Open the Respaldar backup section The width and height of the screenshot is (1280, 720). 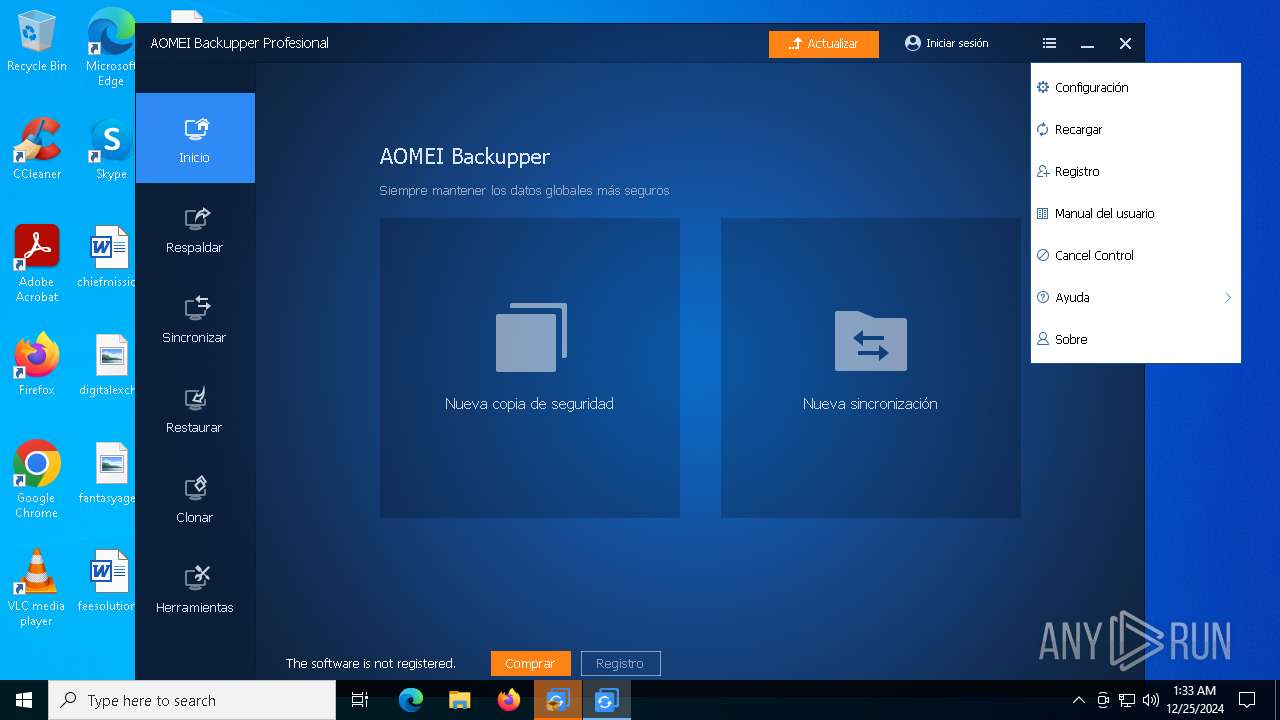(195, 228)
